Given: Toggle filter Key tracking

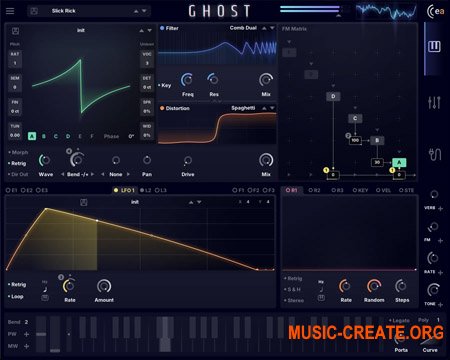Looking at the screenshot, I should click(165, 85).
